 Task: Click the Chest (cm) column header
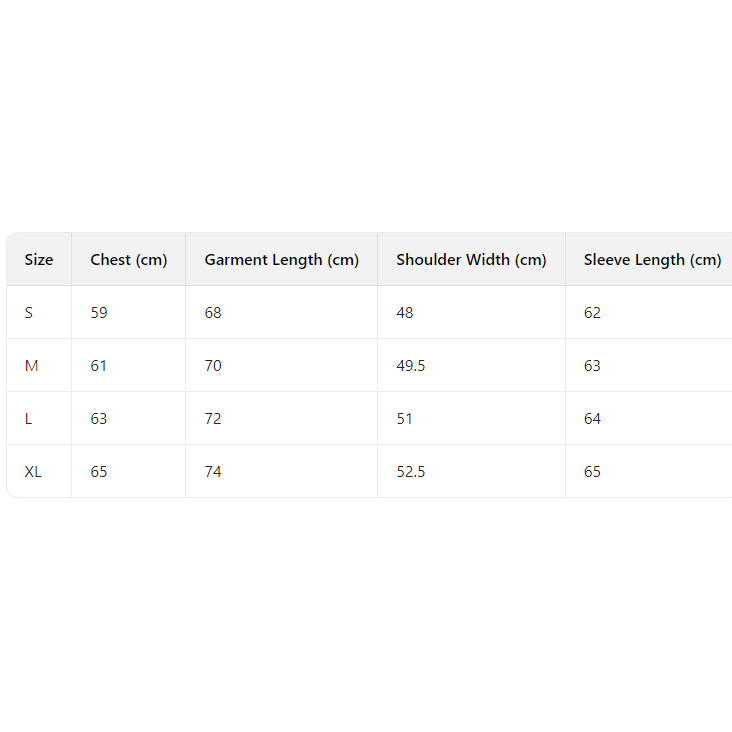129,260
